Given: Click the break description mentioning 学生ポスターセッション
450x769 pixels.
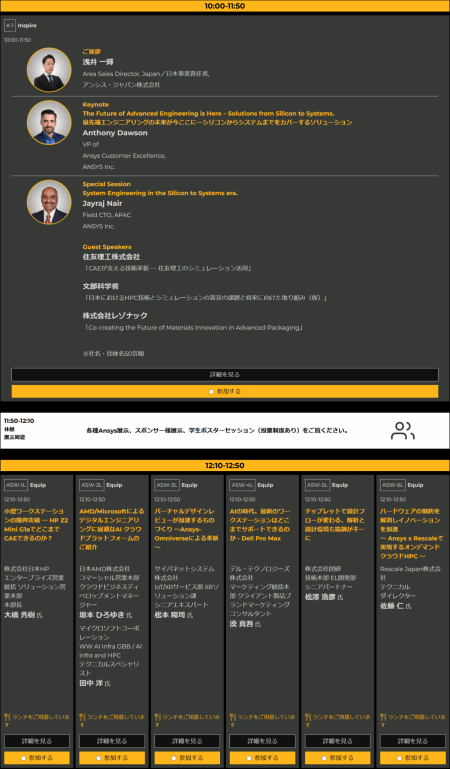Looking at the screenshot, I should (217, 431).
